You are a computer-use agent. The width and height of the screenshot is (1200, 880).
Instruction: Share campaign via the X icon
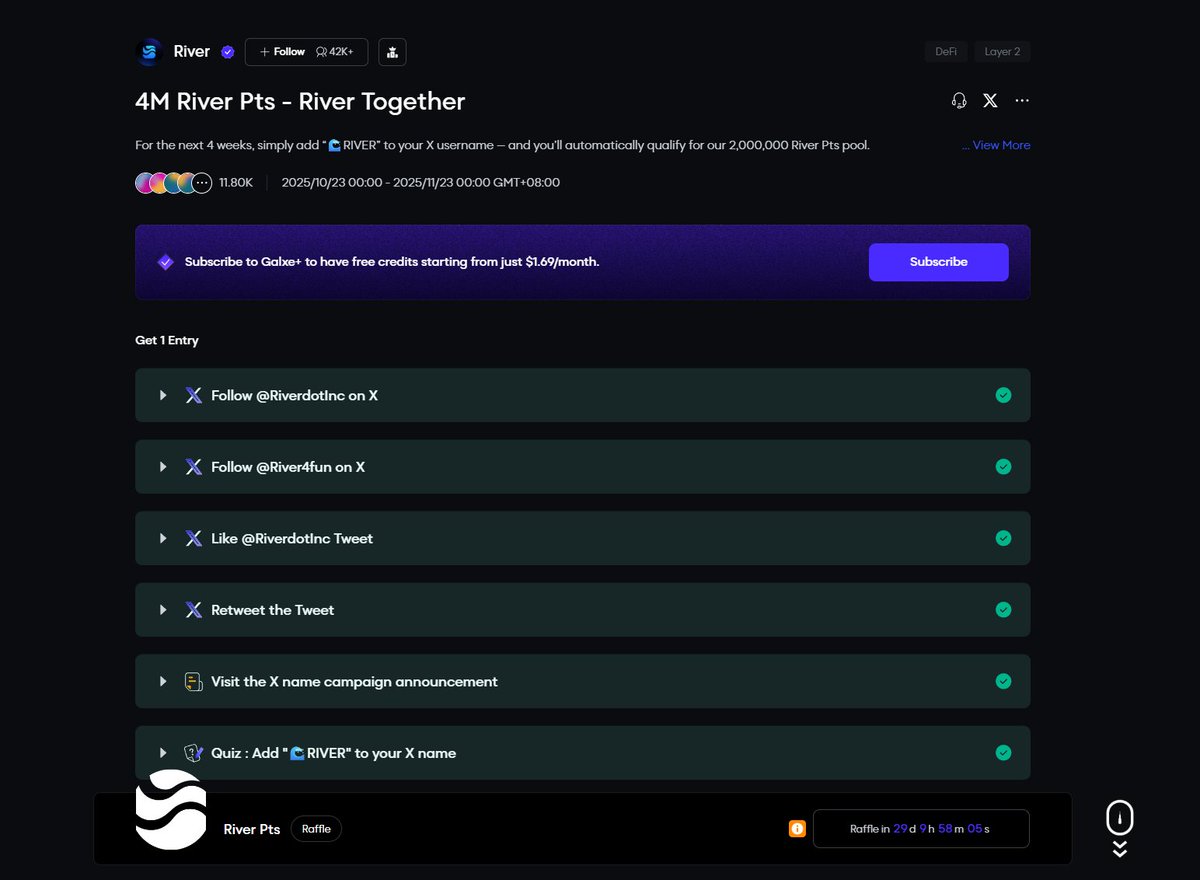coord(990,101)
